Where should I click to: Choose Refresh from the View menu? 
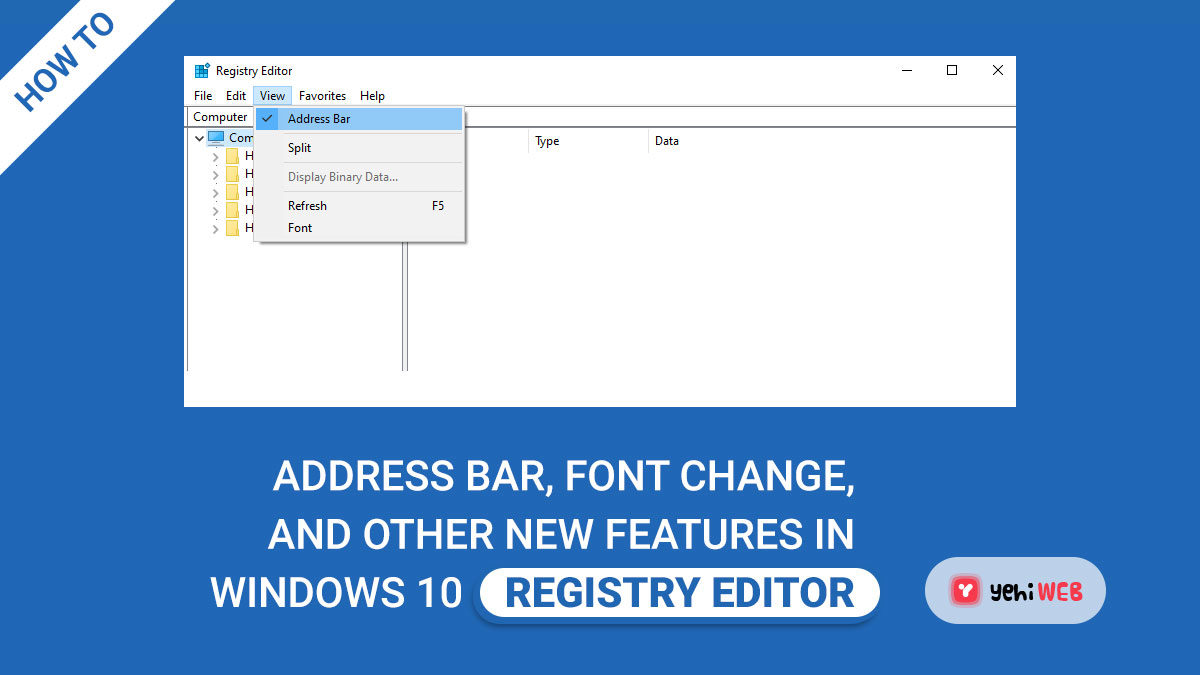(x=307, y=206)
